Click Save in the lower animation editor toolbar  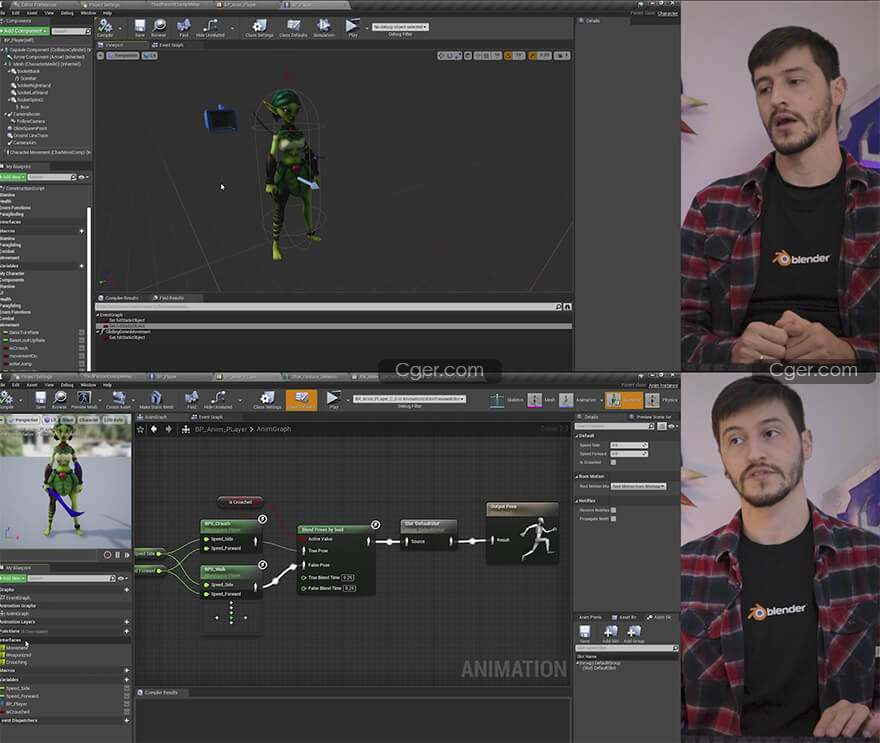pos(40,400)
